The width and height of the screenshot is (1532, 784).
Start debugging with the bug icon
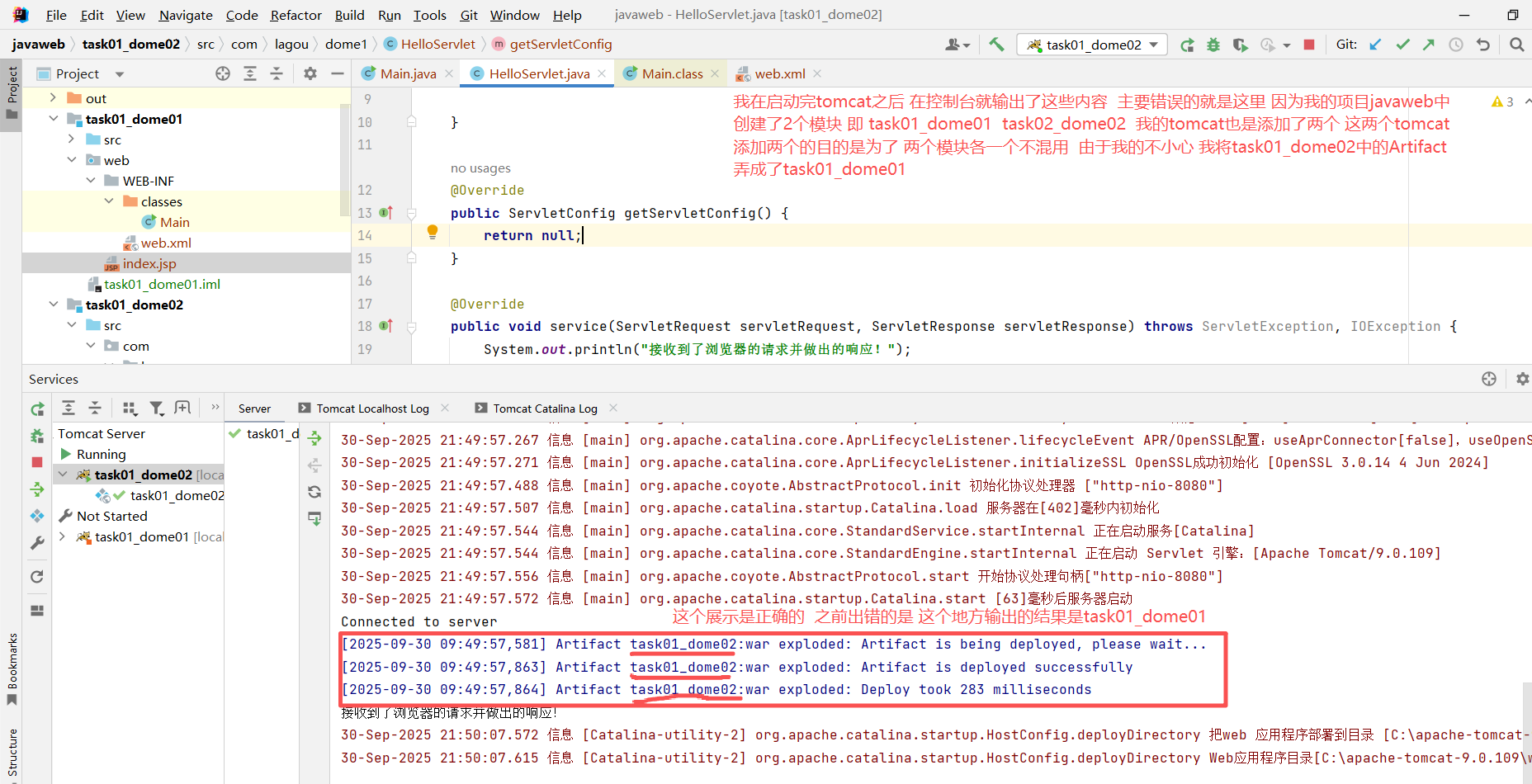tap(1213, 45)
